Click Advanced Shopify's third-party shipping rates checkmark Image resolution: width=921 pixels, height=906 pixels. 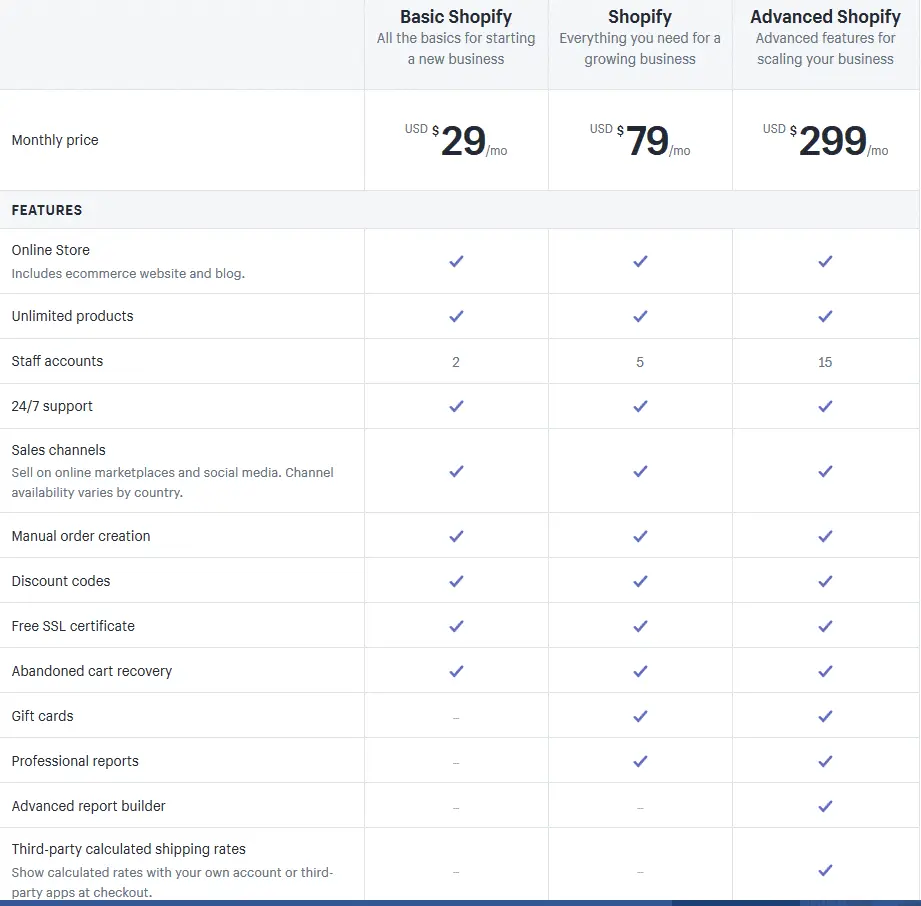[x=825, y=870]
